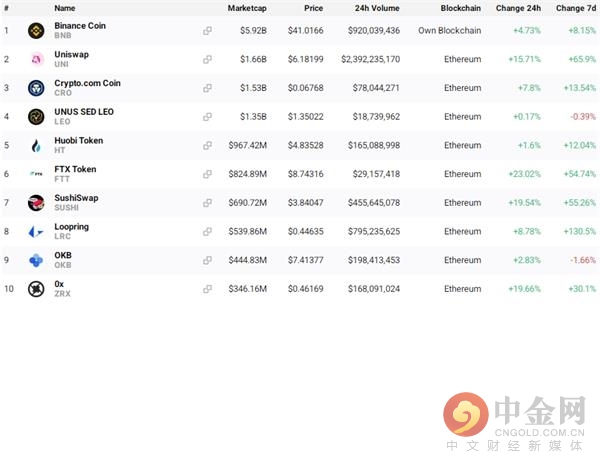Open the Crypto.com Coin name link
Screen dimensions: 600x464
87,83
